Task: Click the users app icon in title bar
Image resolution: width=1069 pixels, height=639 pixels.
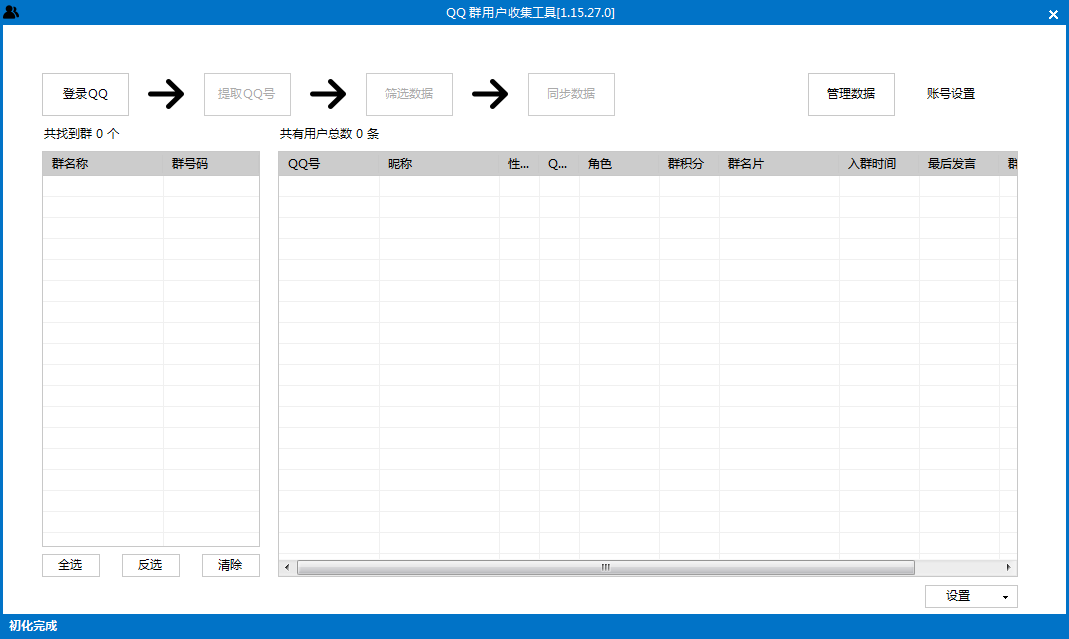Action: [11, 12]
